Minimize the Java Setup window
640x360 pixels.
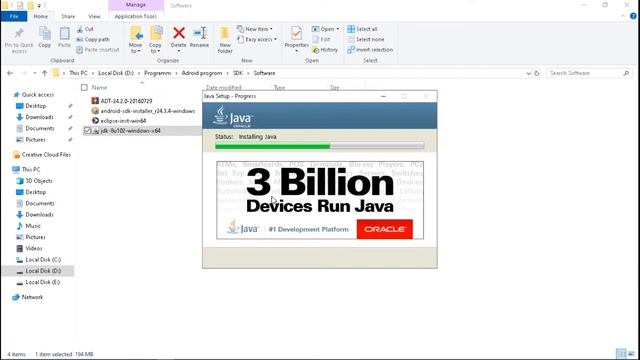tap(383, 96)
